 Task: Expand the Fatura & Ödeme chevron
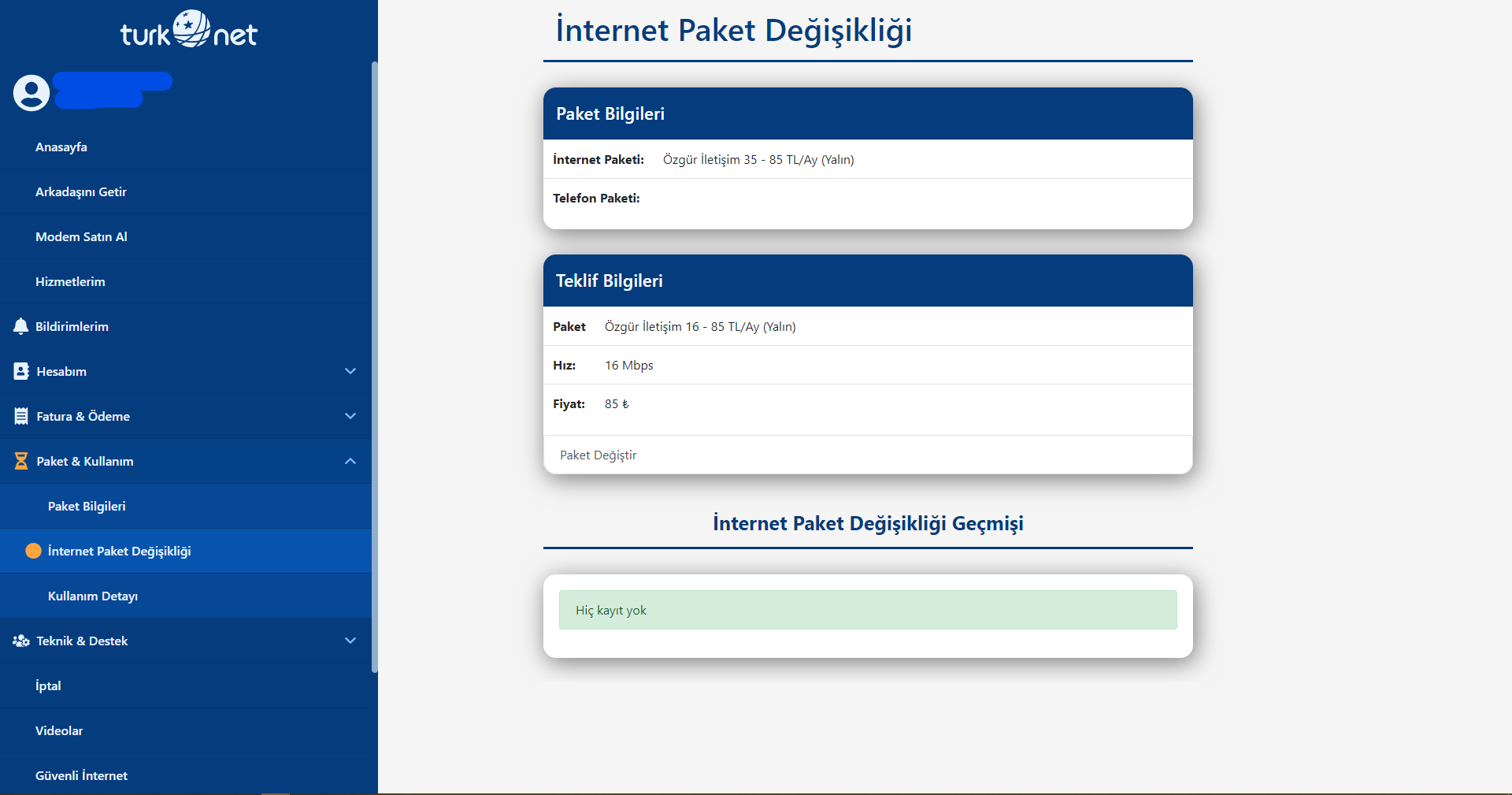click(350, 416)
